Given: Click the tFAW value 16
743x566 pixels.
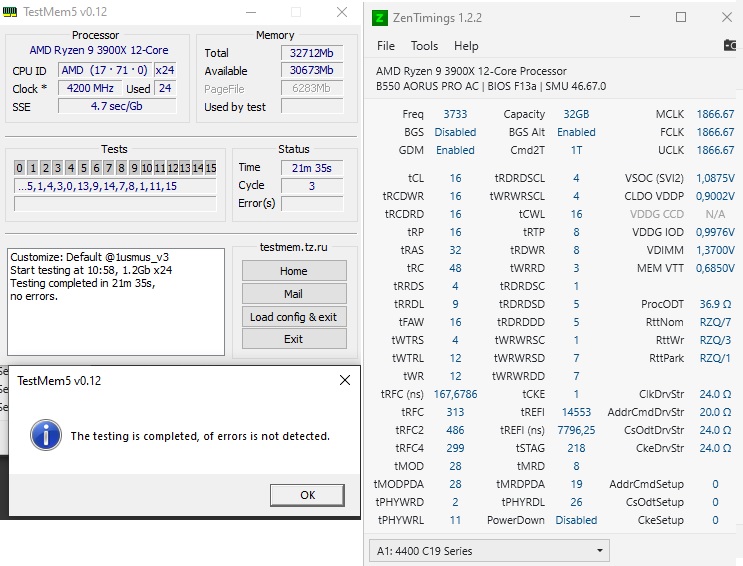Looking at the screenshot, I should pos(455,322).
